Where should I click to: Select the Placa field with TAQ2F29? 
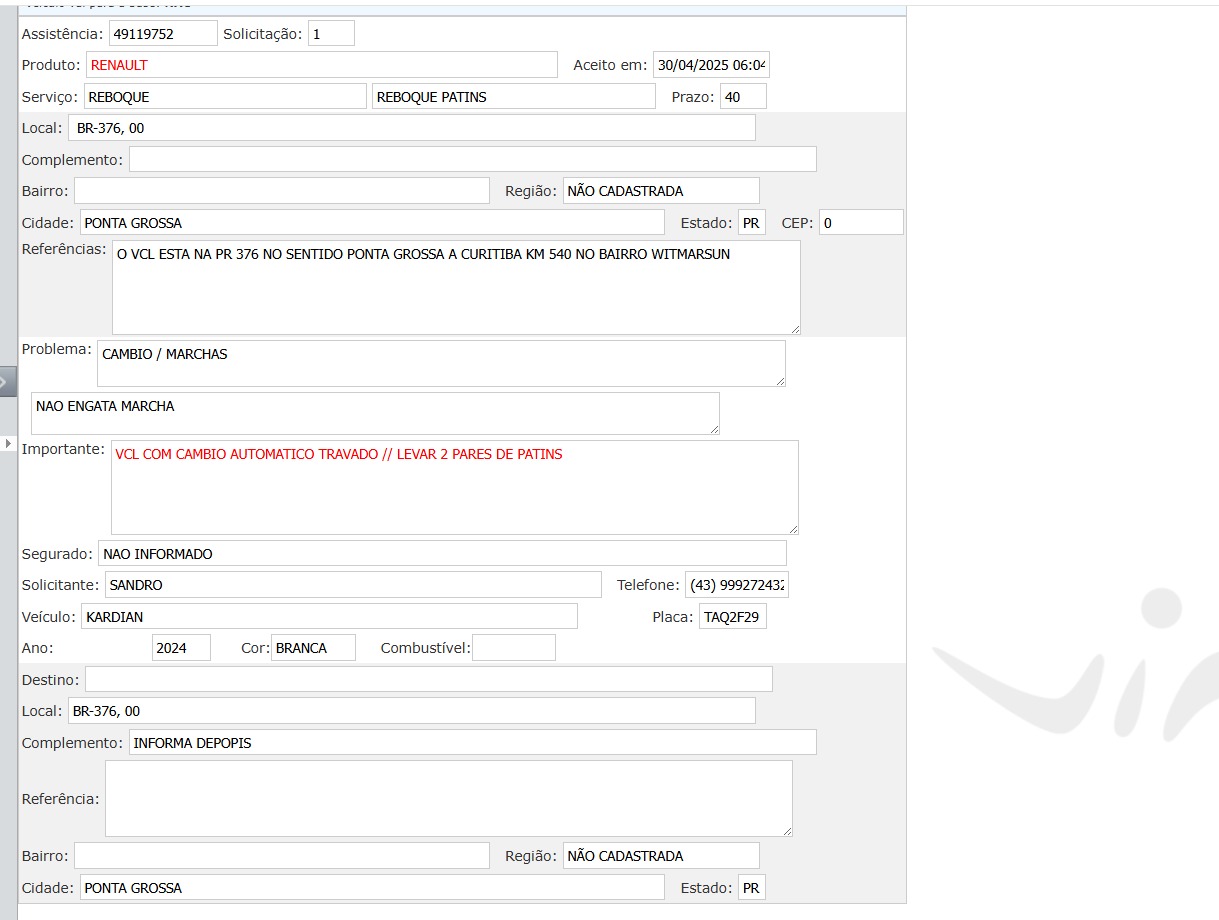[732, 617]
